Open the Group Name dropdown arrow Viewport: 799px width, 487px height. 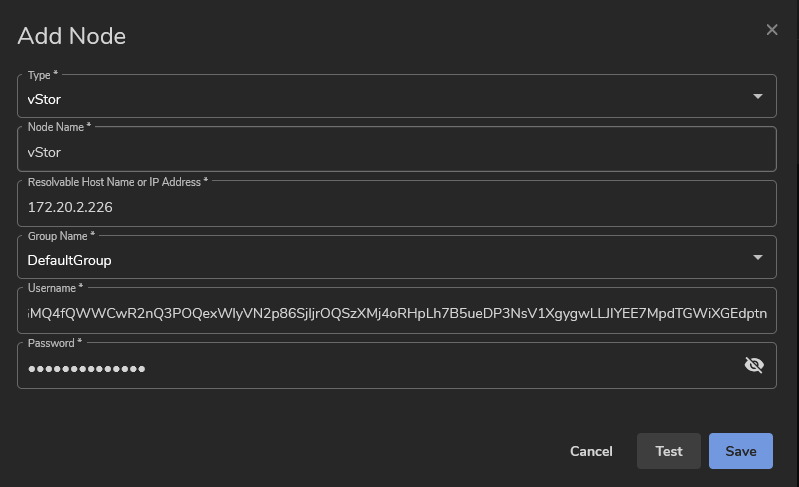(757, 259)
